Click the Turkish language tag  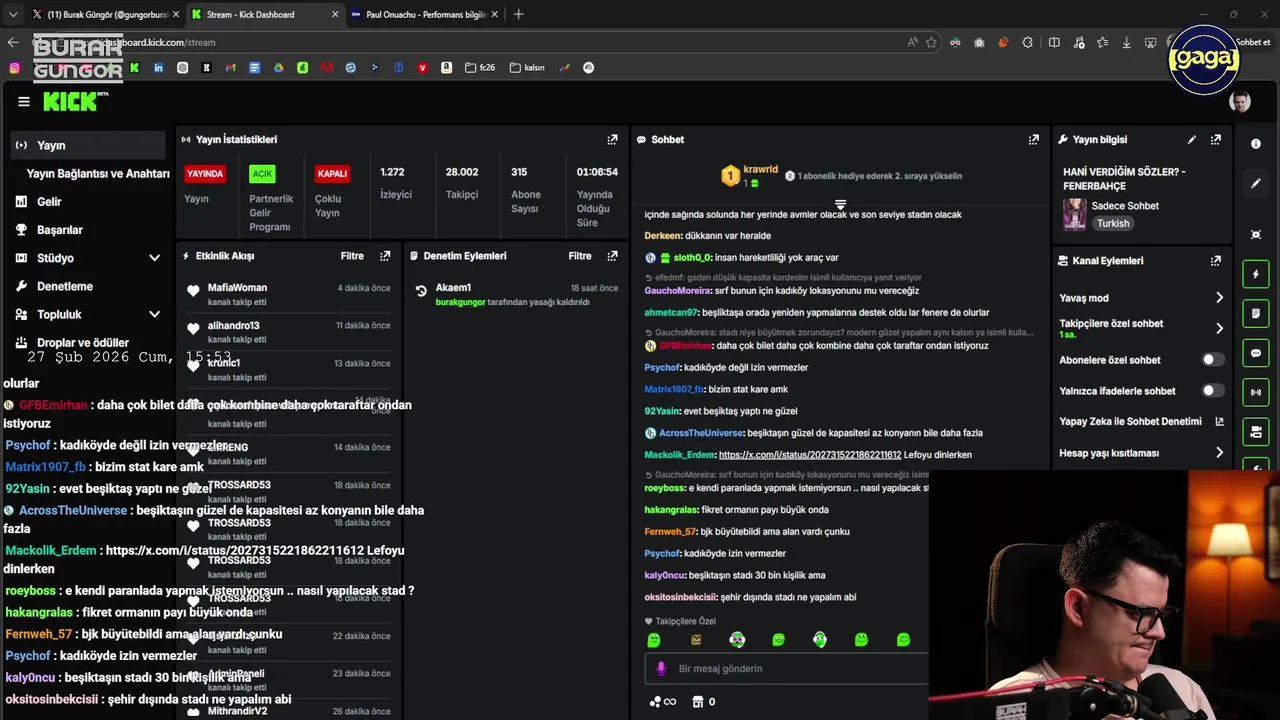(x=1113, y=224)
